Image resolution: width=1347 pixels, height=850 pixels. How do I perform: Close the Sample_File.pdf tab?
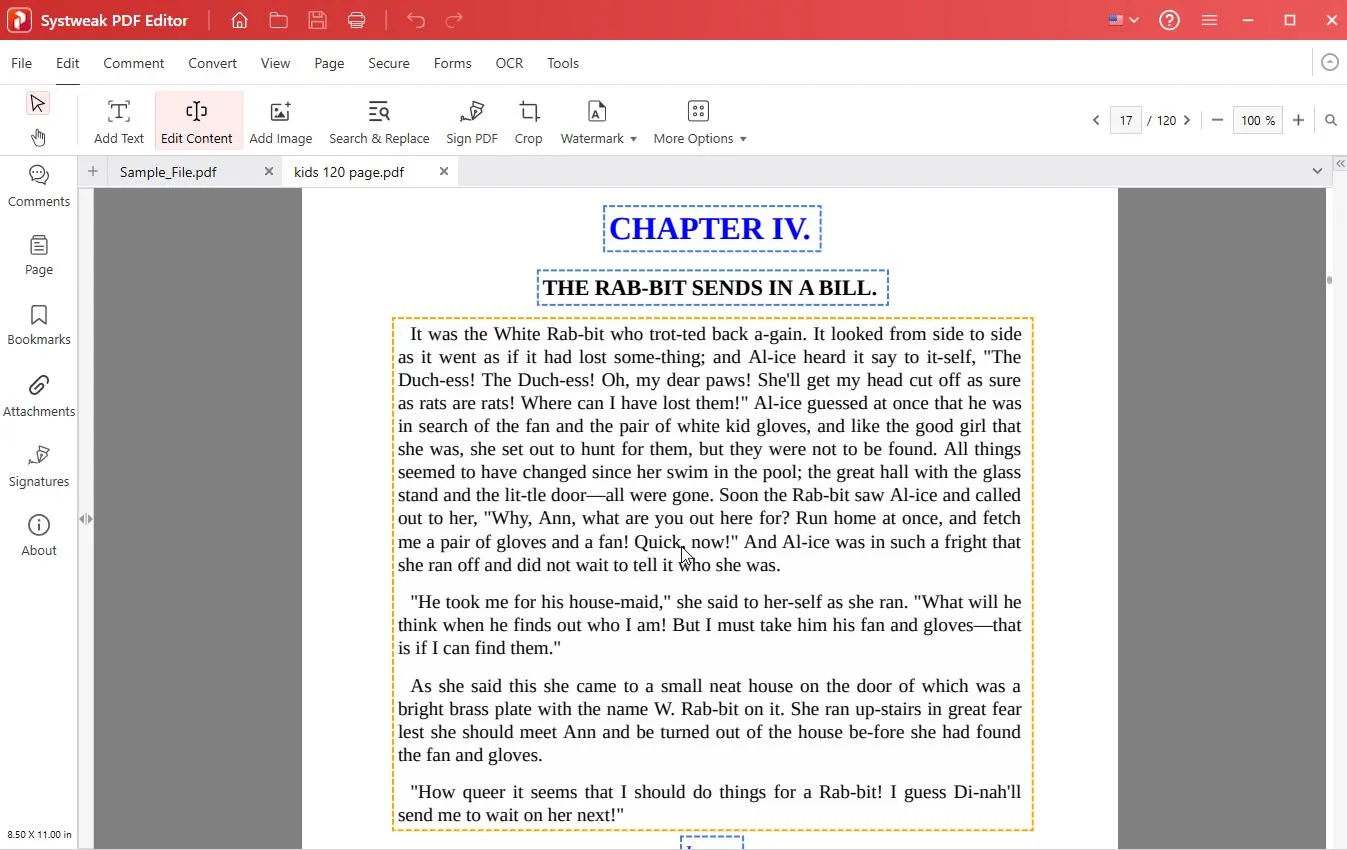[x=268, y=172]
